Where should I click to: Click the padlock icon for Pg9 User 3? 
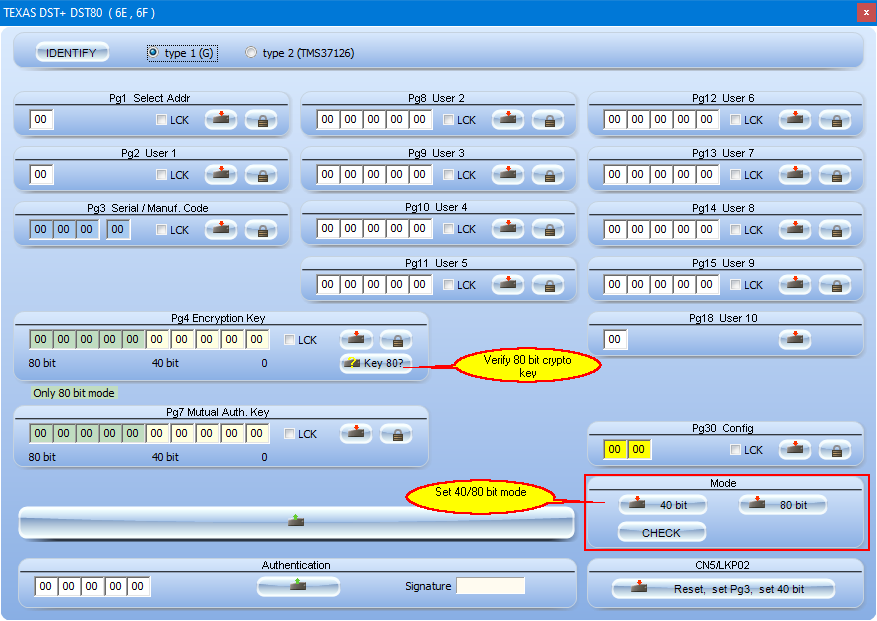pos(549,175)
